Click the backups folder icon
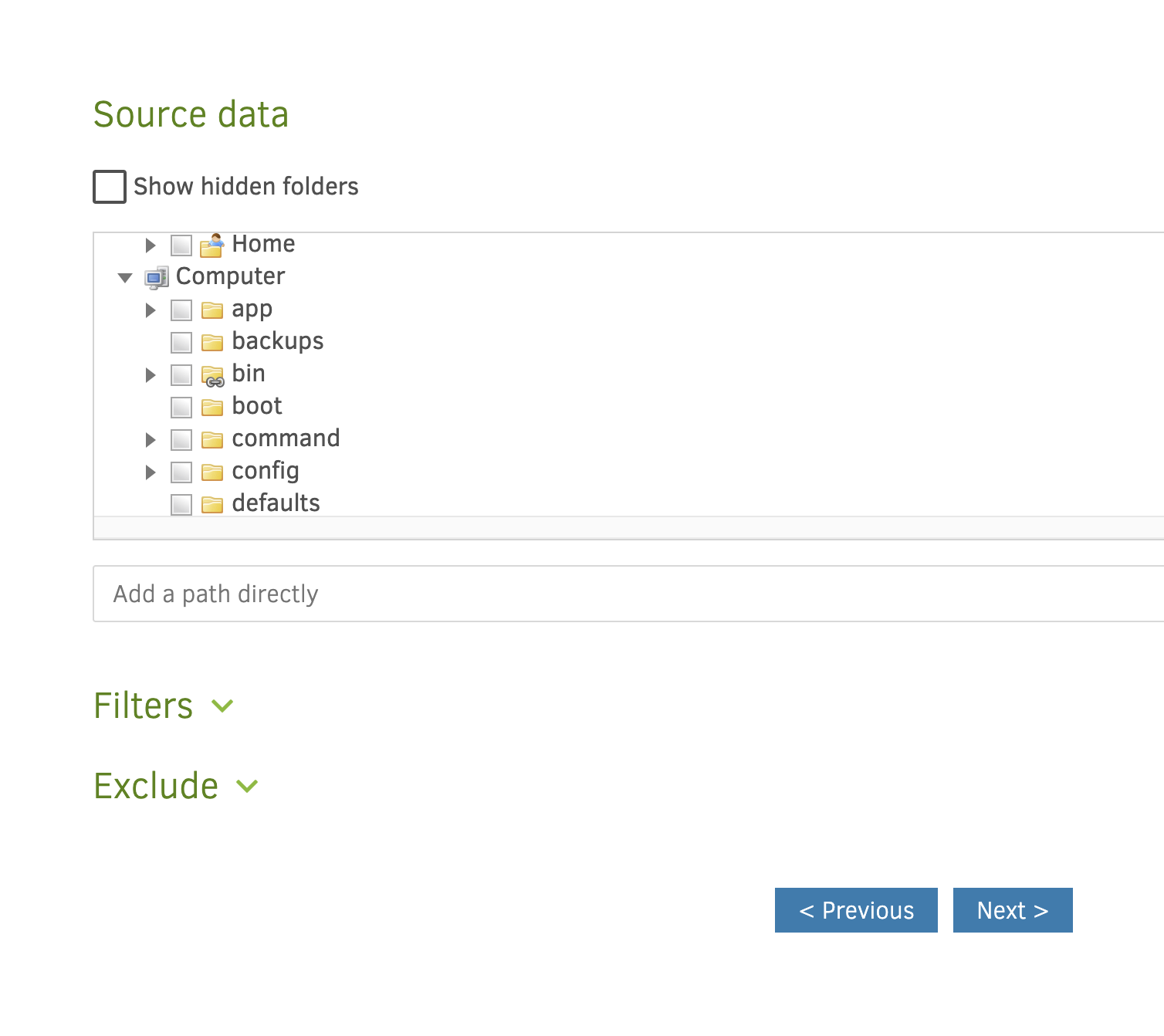The image size is (1164, 1036). [211, 343]
